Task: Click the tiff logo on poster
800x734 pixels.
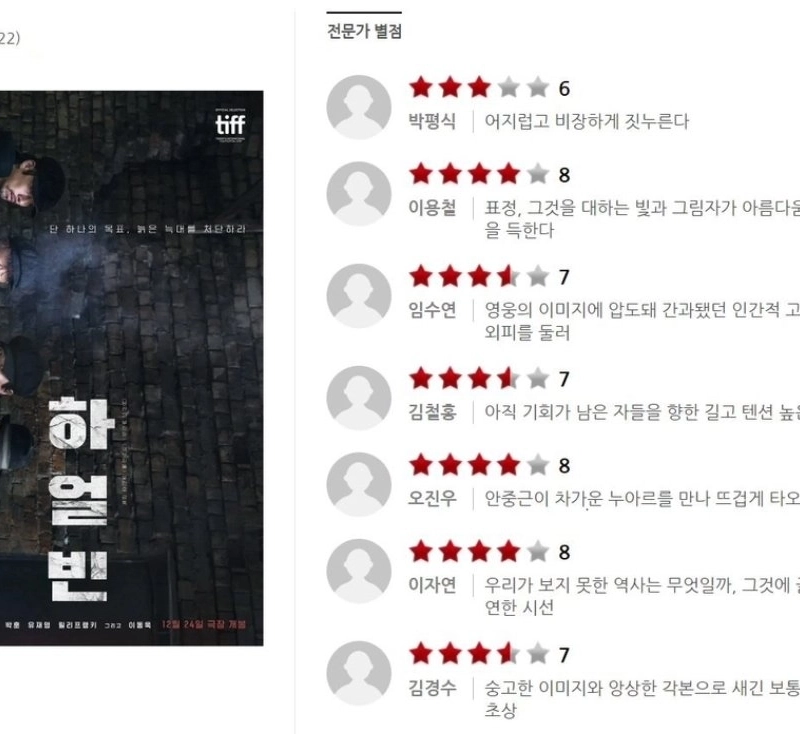Action: (x=230, y=125)
